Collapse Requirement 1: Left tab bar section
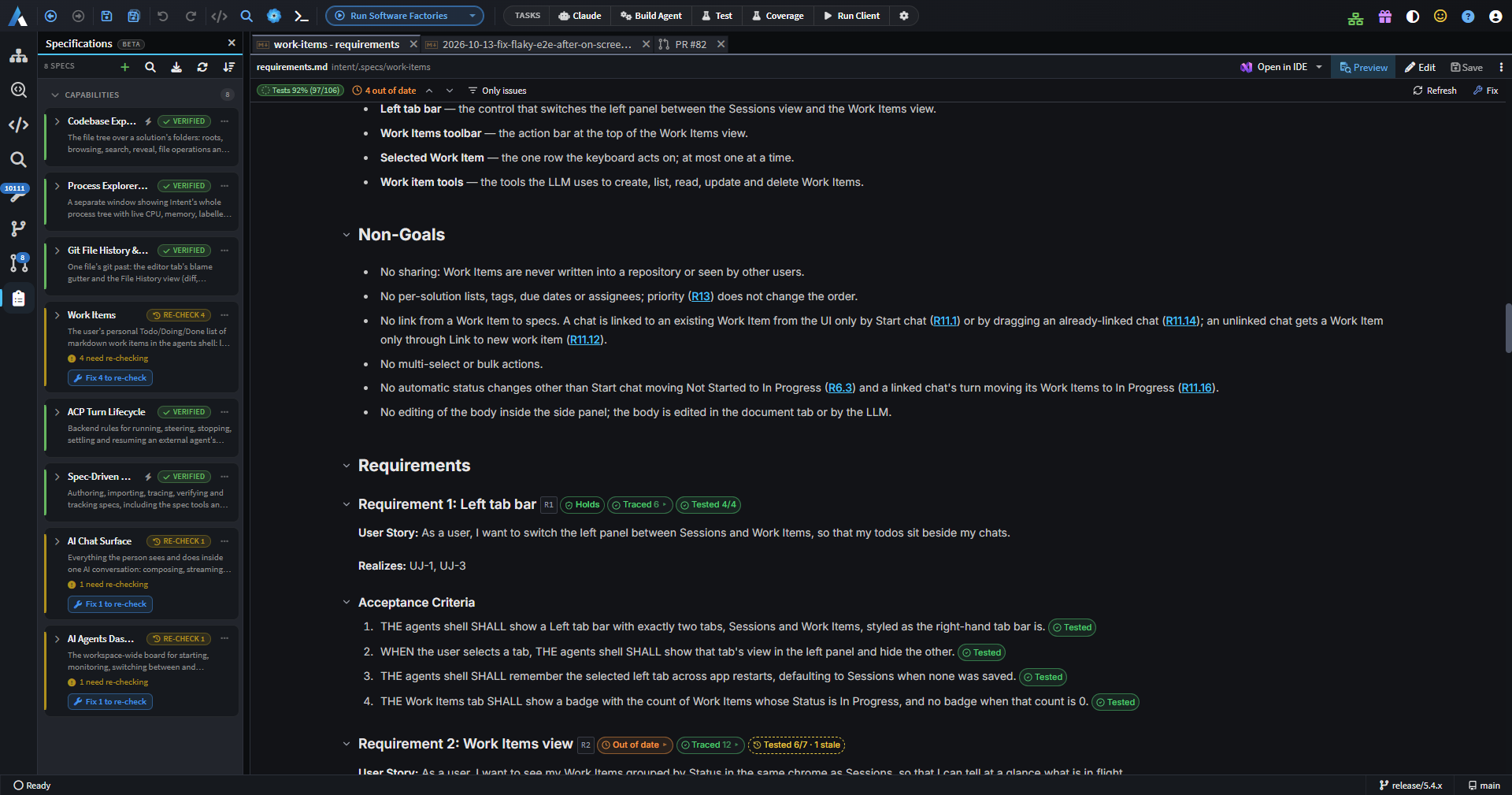The height and width of the screenshot is (795, 1512). (346, 504)
